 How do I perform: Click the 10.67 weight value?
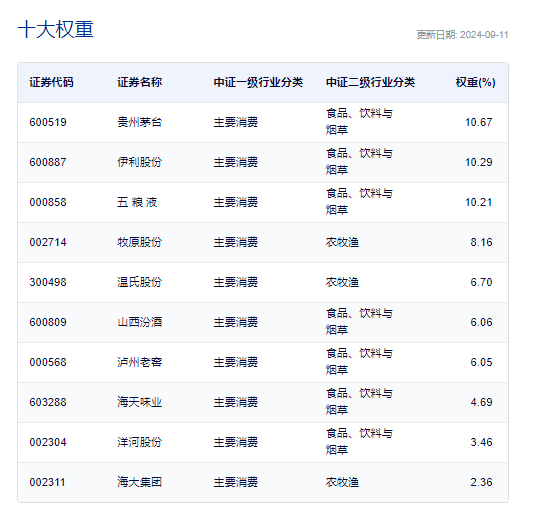478,122
